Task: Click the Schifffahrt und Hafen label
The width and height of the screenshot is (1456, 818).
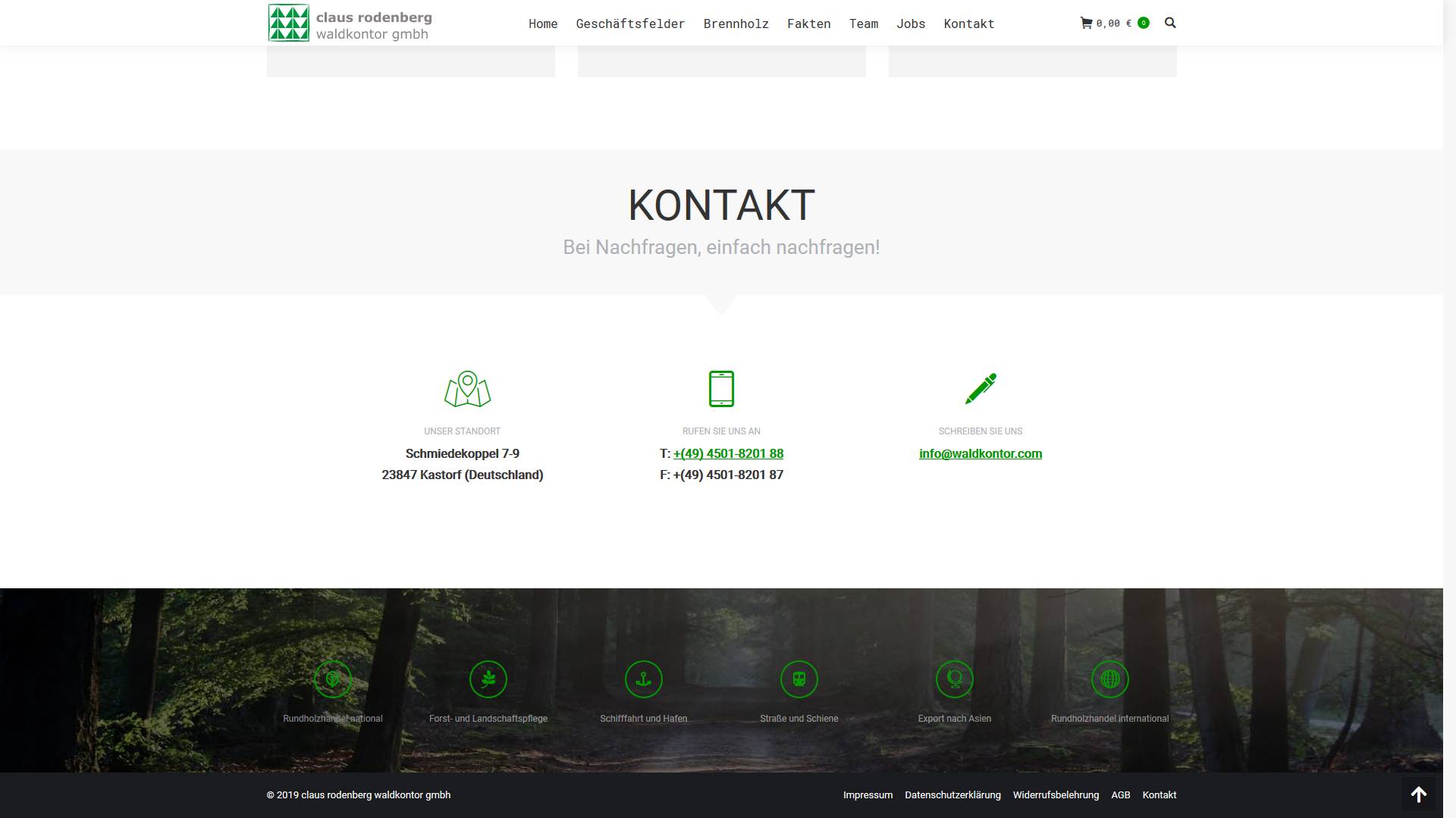Action: click(x=644, y=719)
